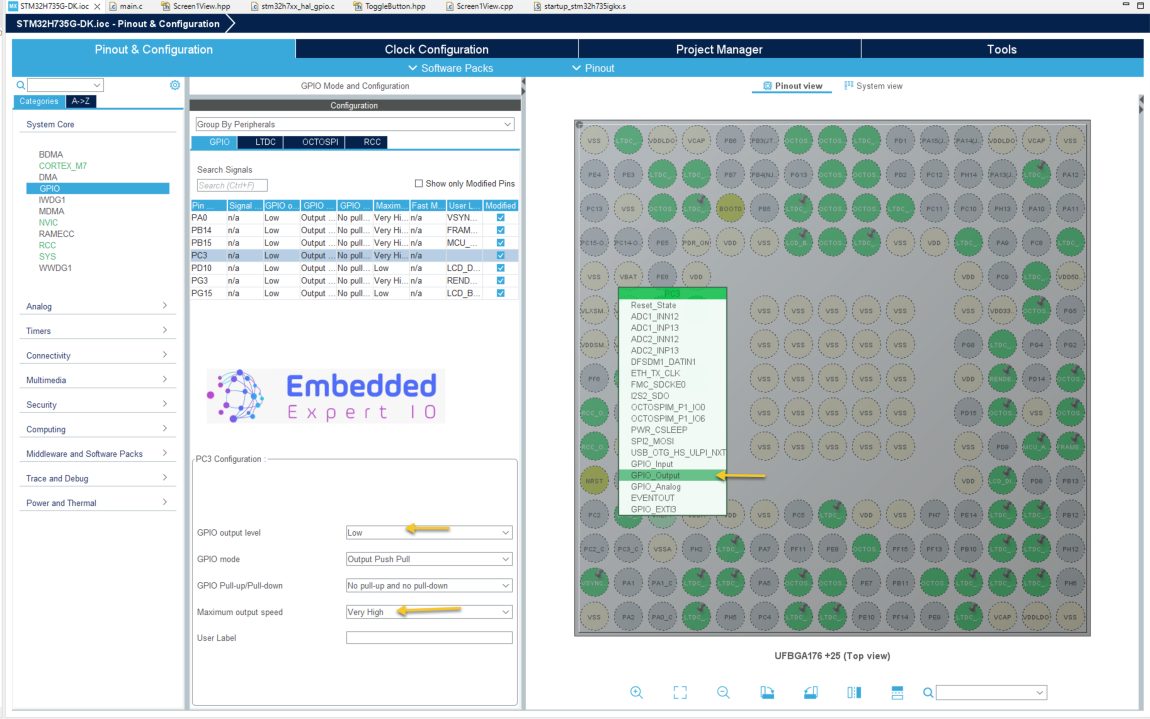
Task: Zoom in on the pinout chip view
Action: tap(636, 692)
